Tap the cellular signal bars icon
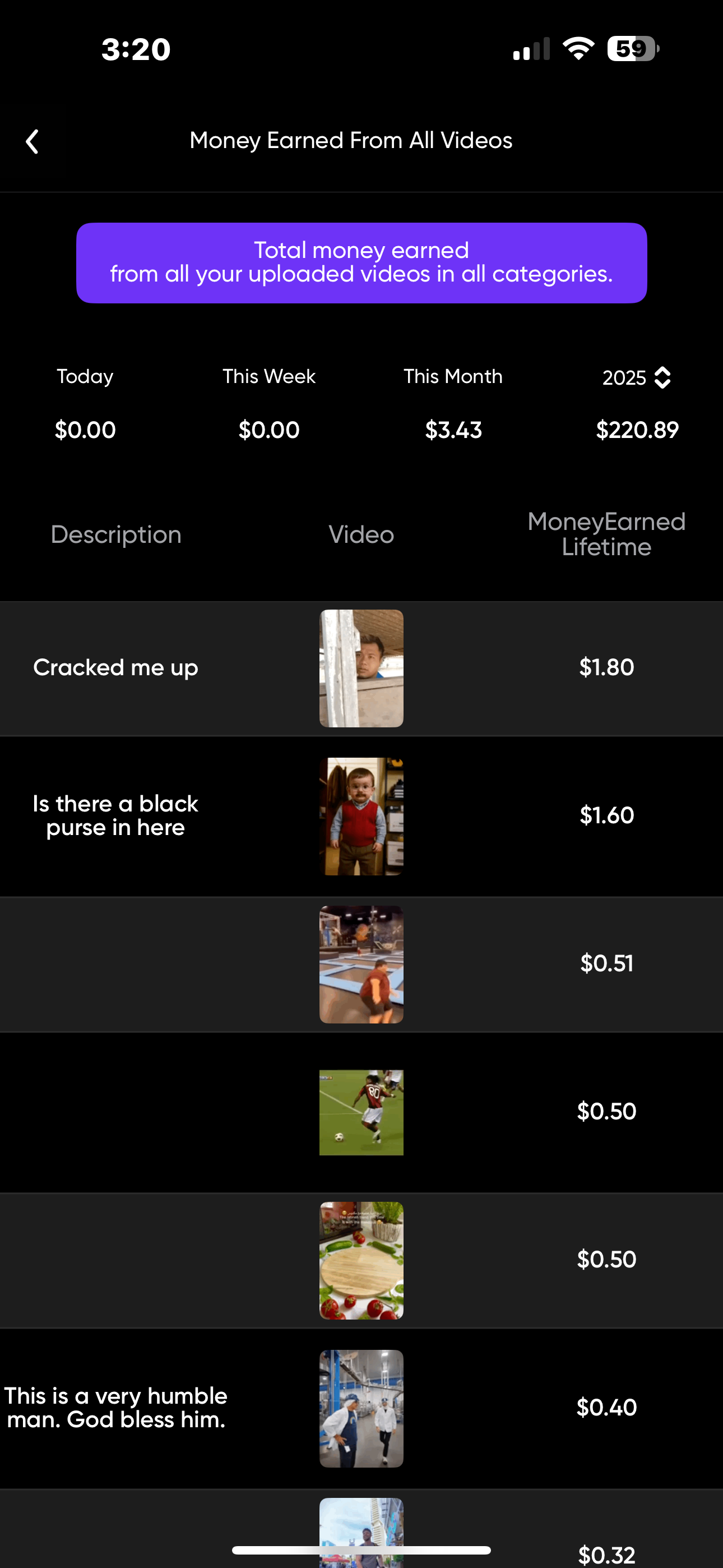The image size is (723, 1568). [531, 49]
